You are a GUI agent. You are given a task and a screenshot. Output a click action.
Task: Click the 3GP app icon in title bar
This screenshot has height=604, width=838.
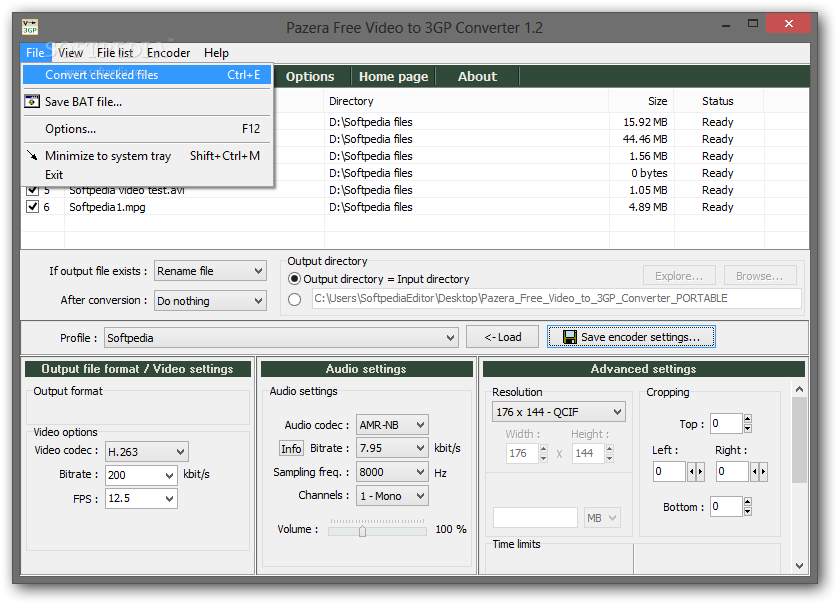(30, 27)
